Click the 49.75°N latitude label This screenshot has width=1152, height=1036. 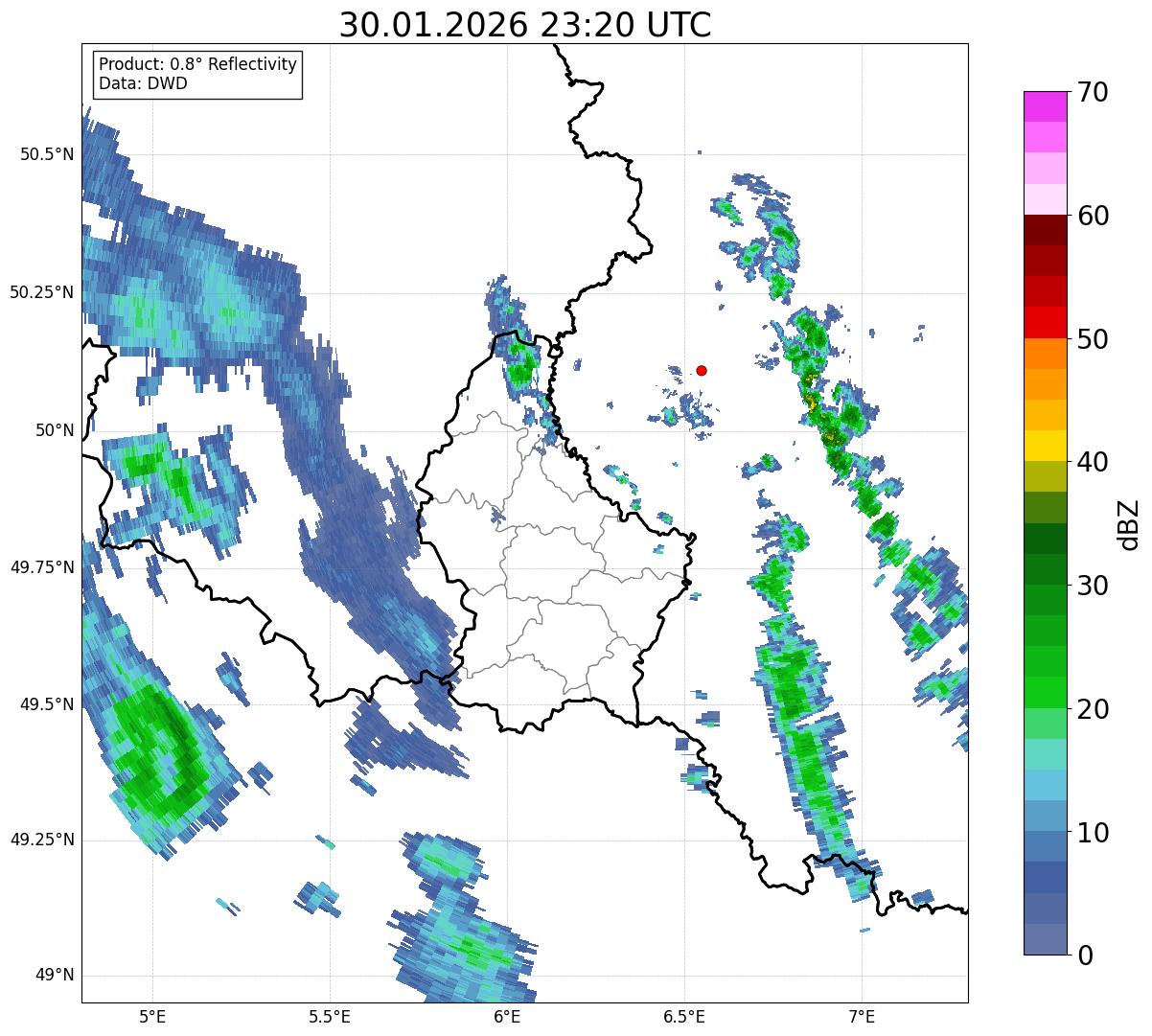coord(41,567)
